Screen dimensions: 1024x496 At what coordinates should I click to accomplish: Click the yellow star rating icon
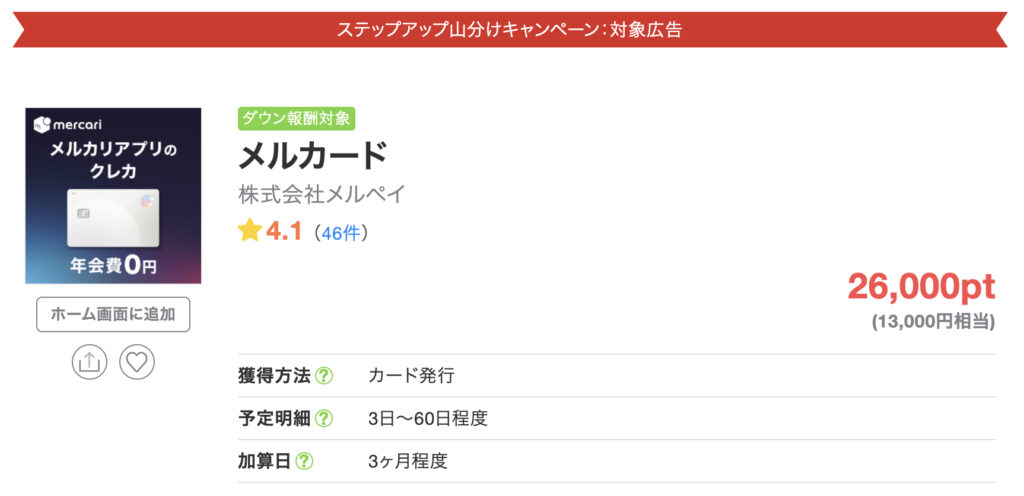pos(249,230)
